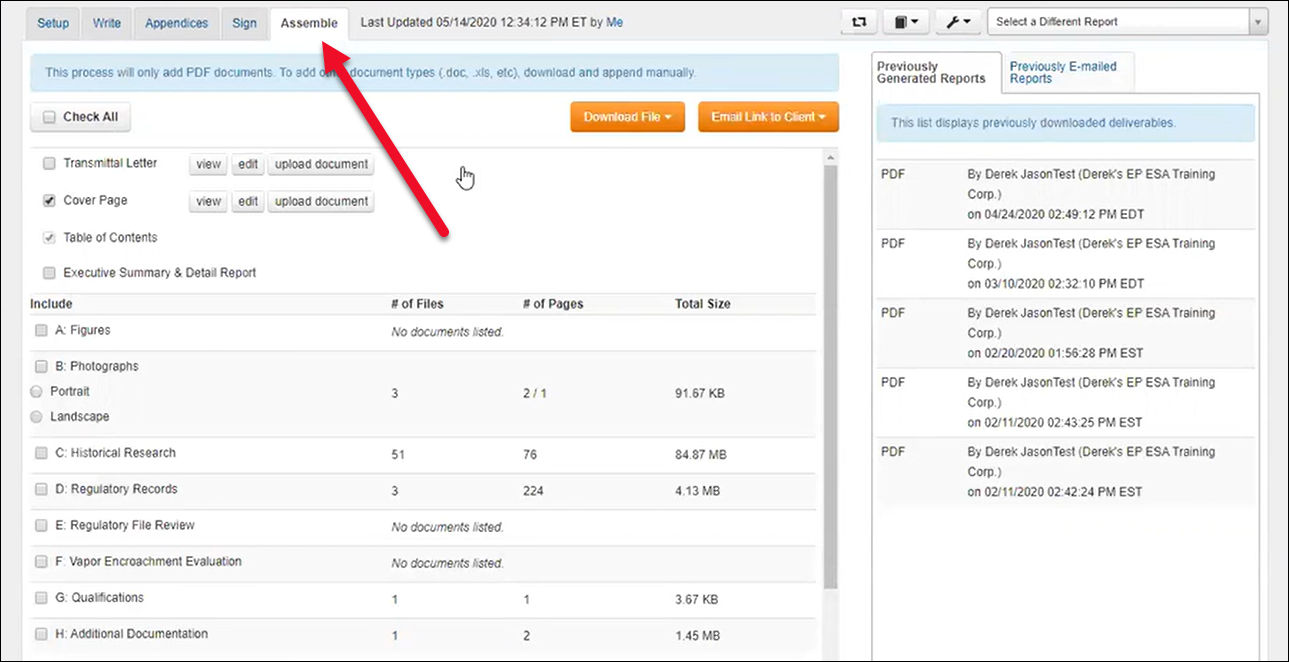This screenshot has width=1289, height=662.
Task: View the Cover Page
Action: click(x=209, y=202)
